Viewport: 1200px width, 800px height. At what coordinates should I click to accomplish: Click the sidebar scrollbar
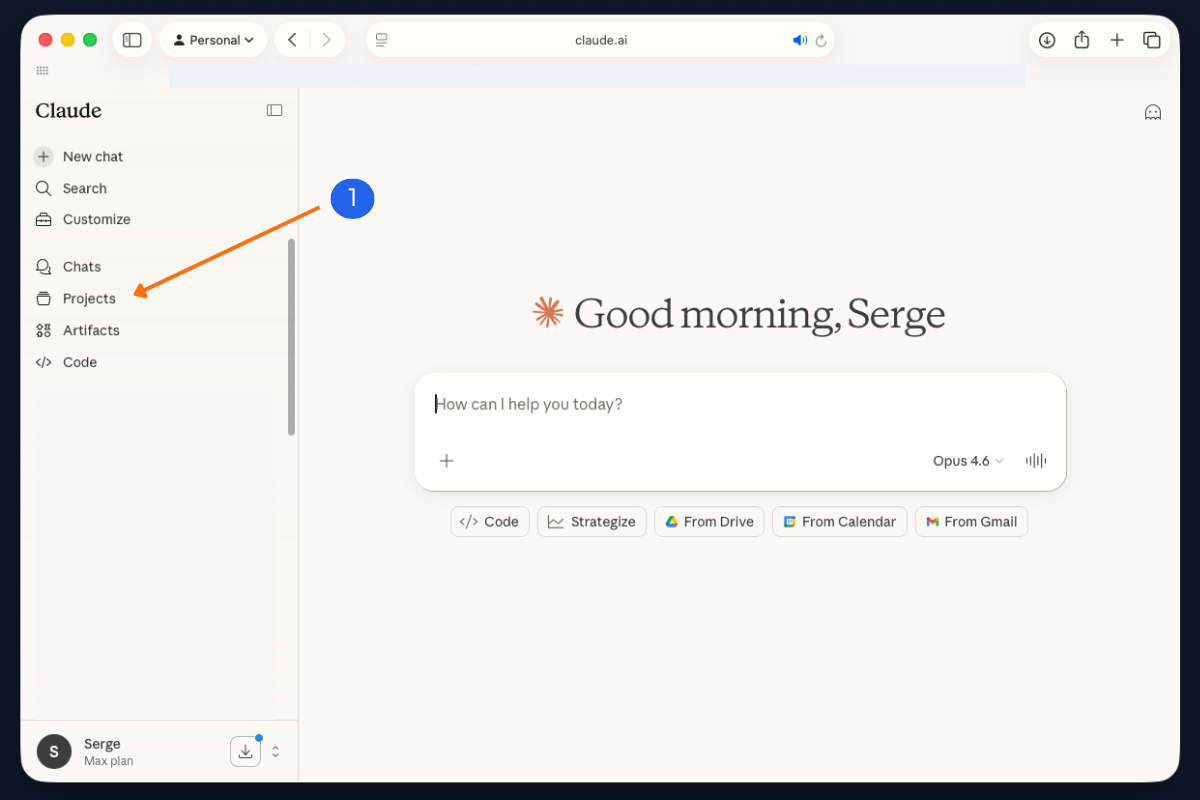[291, 336]
